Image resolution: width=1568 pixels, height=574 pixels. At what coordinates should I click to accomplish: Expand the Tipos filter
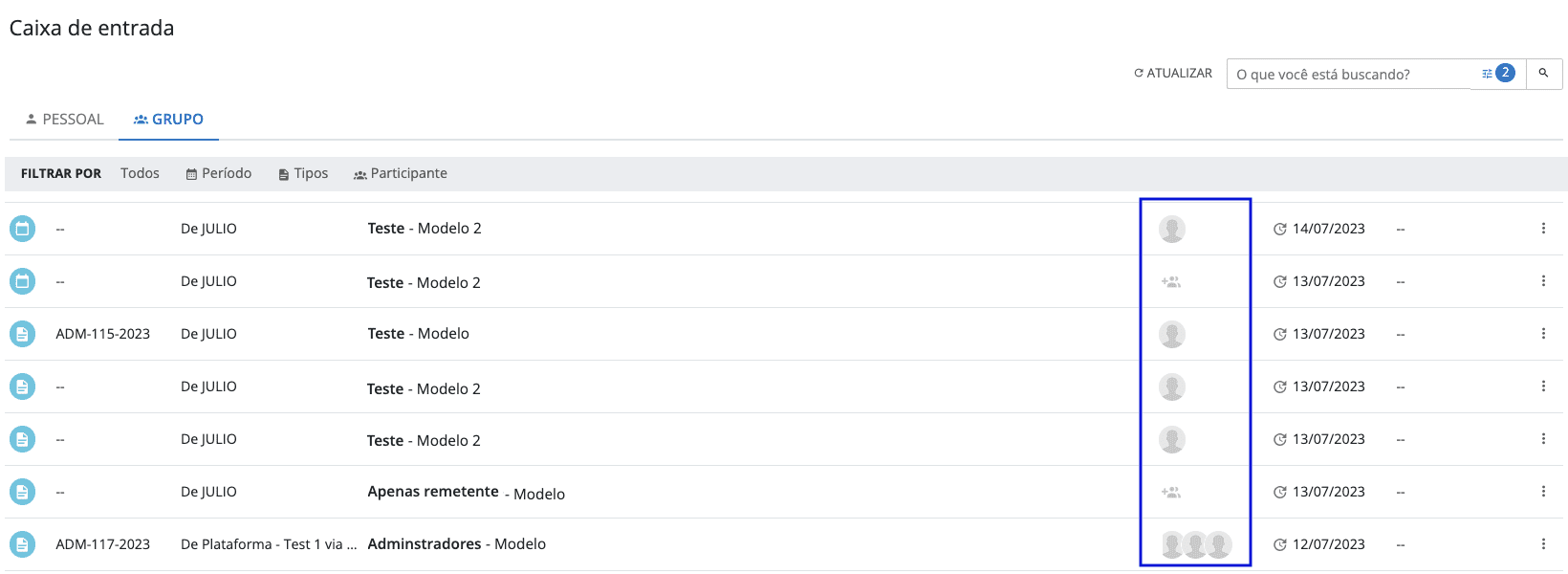(x=303, y=173)
